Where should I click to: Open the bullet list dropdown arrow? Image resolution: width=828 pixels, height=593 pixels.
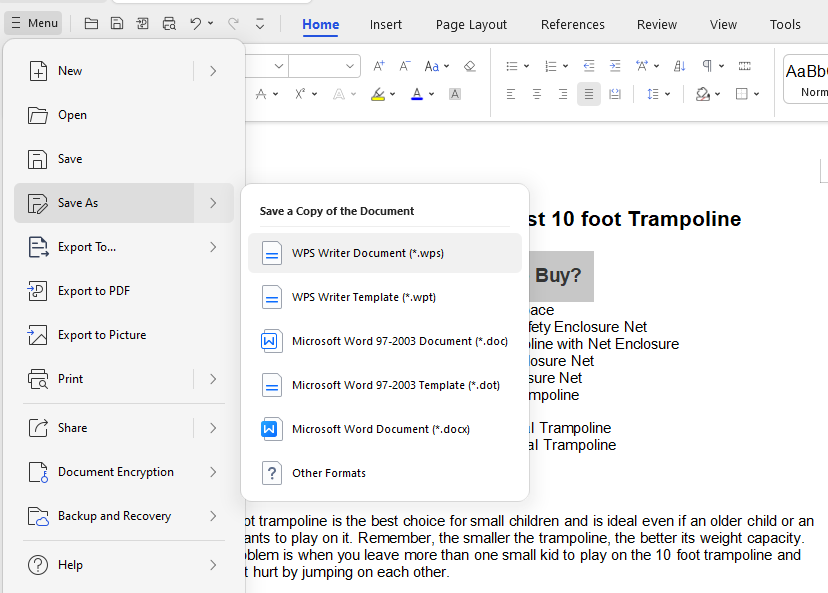527,65
